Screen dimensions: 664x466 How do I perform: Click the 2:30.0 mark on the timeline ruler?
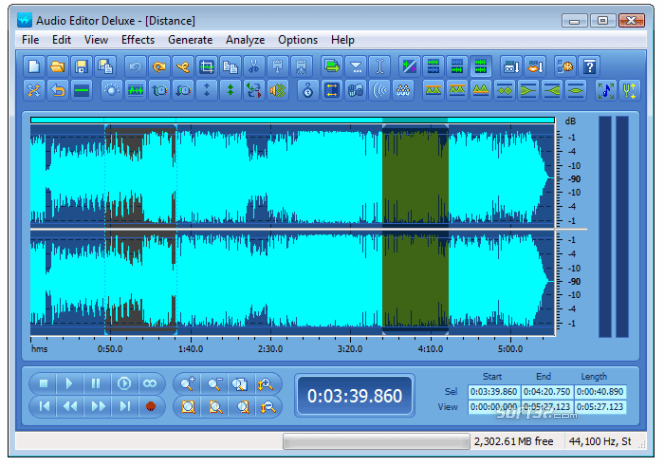(270, 349)
